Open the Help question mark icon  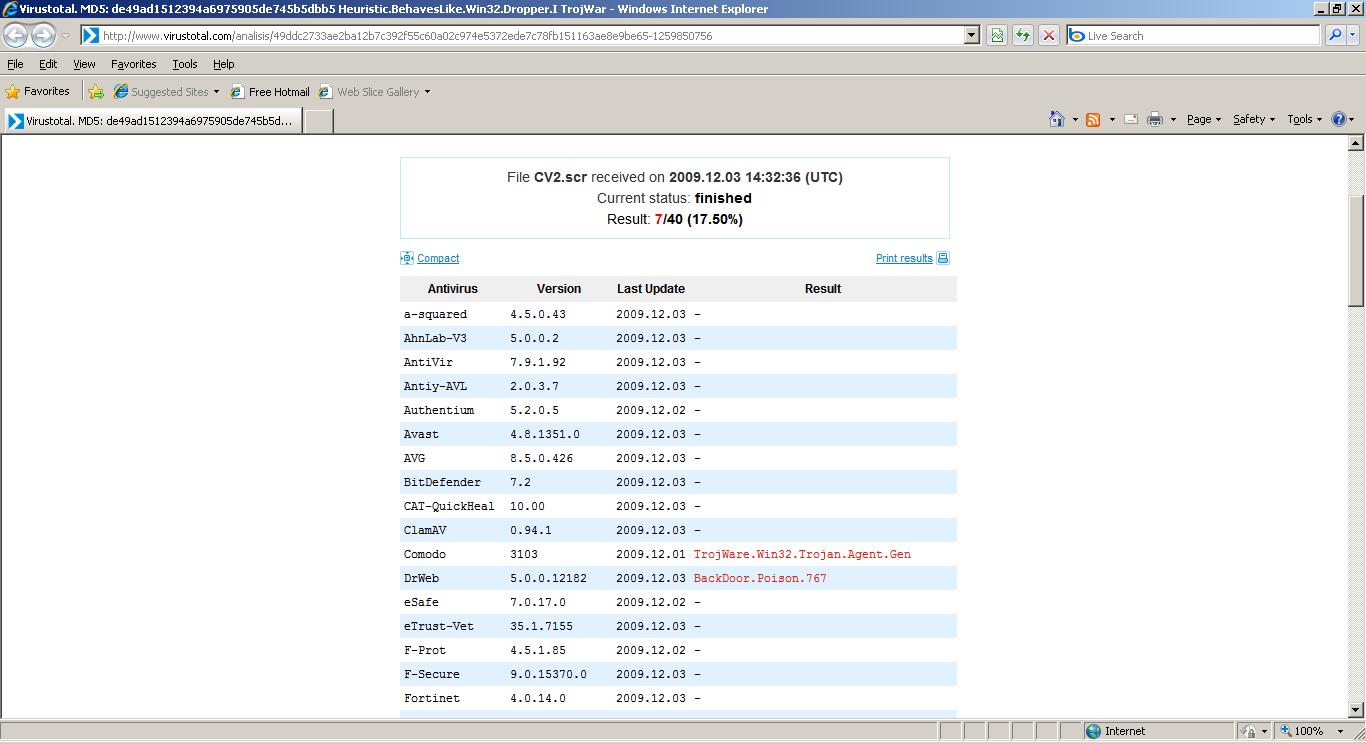click(x=1340, y=119)
